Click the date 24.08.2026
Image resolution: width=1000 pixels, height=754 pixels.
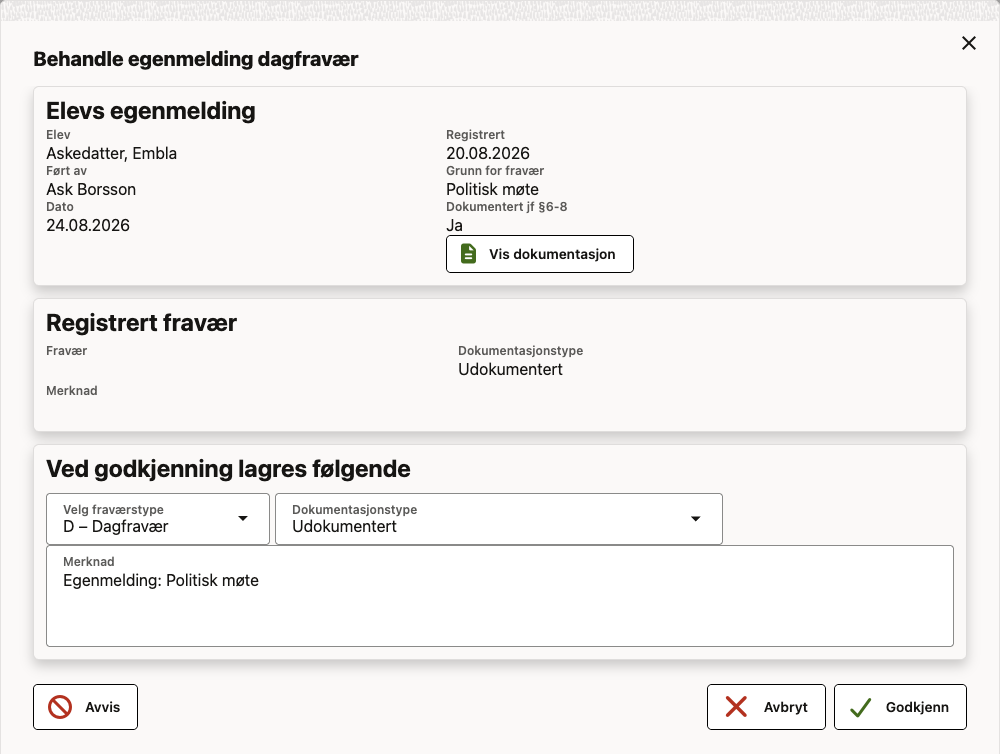[x=88, y=225]
